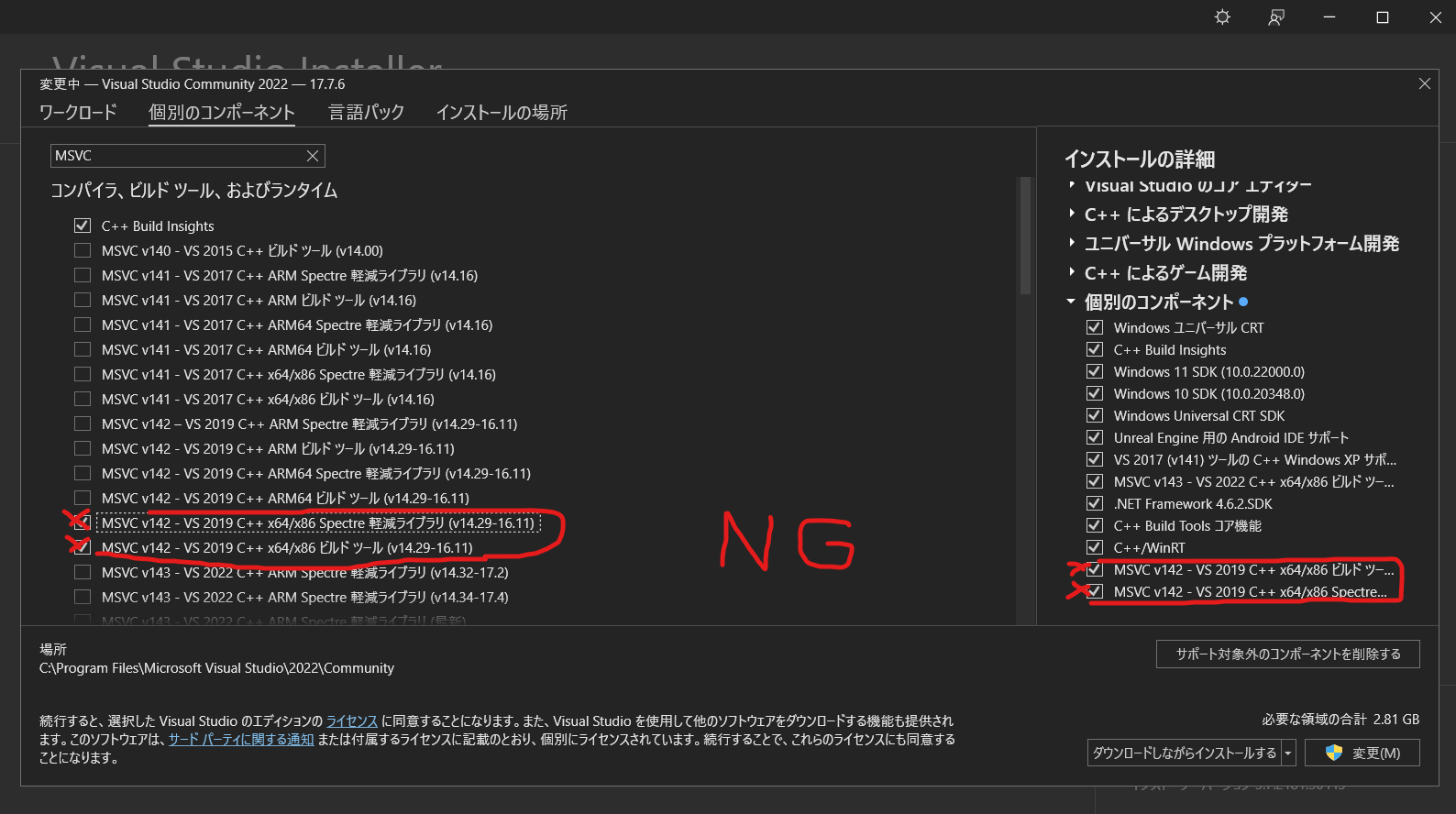The image size is (1456, 814).
Task: Close the modify dialog with X
Action: point(1424,83)
